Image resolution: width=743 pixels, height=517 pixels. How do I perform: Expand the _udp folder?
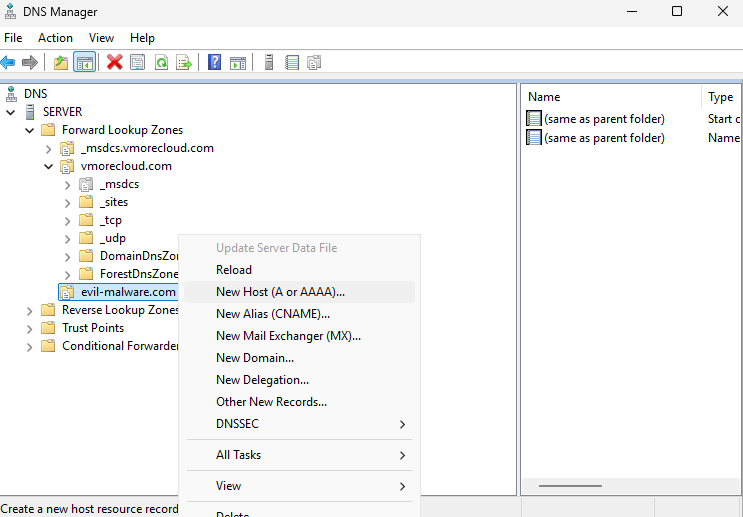[67, 239]
